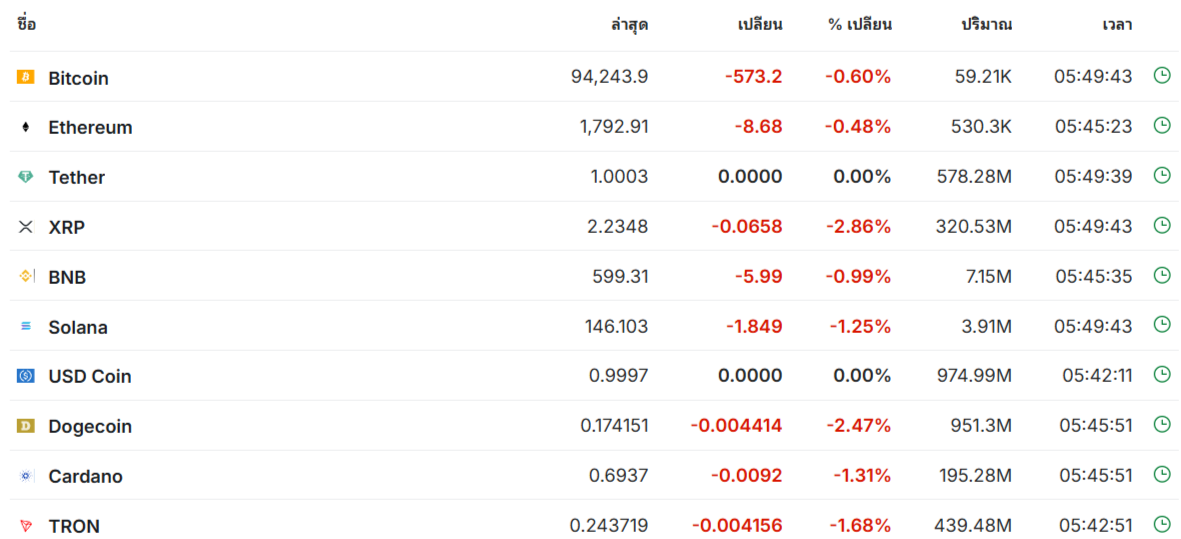Click the clock icon in Bitcoin row

[1162, 75]
